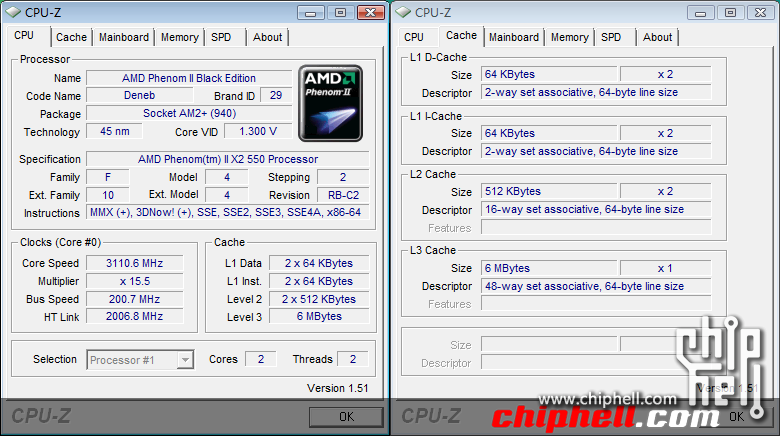Click the disabled maximize button in left window
The height and width of the screenshot is (436, 780).
click(x=340, y=12)
